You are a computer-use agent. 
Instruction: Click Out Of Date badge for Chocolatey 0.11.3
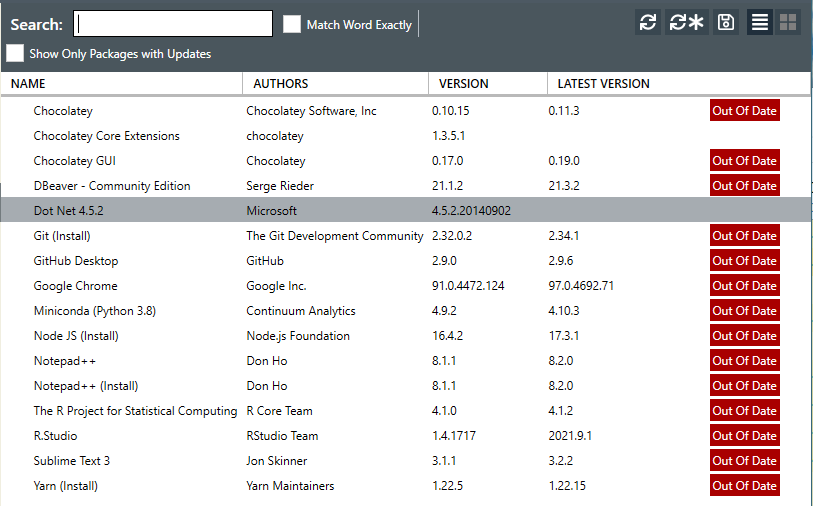click(745, 110)
